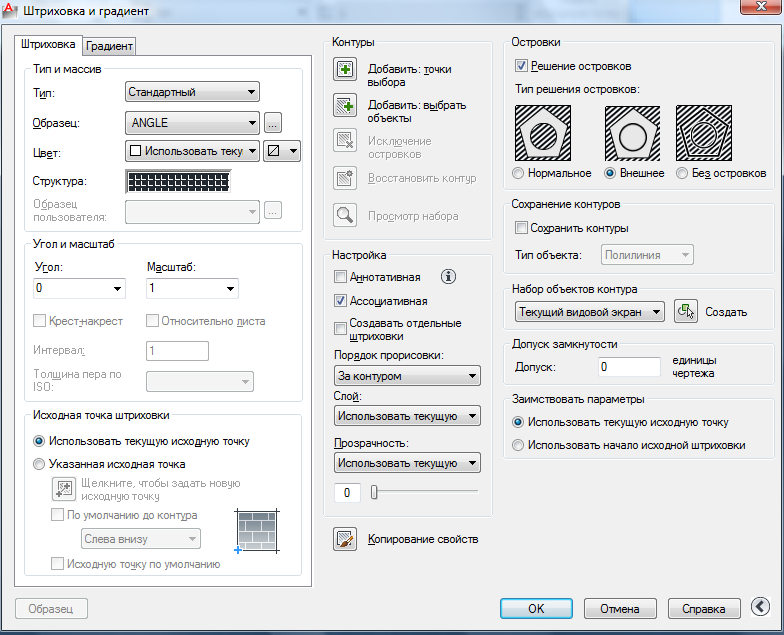Click the AutoCAD logo in title bar

point(10,10)
